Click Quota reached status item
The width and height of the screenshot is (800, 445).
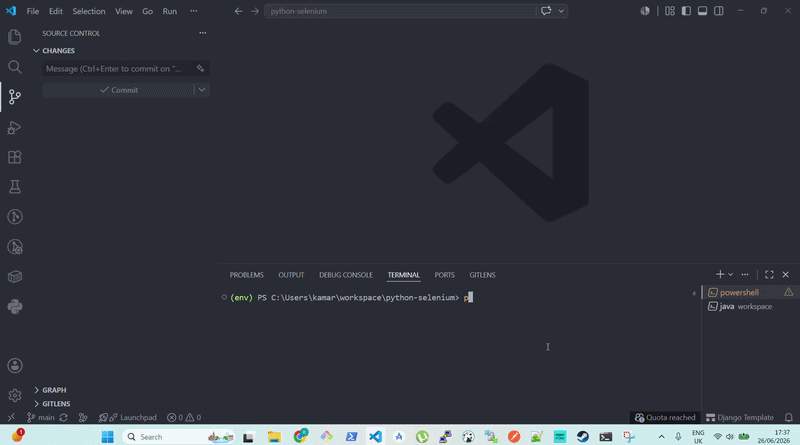tap(665, 417)
